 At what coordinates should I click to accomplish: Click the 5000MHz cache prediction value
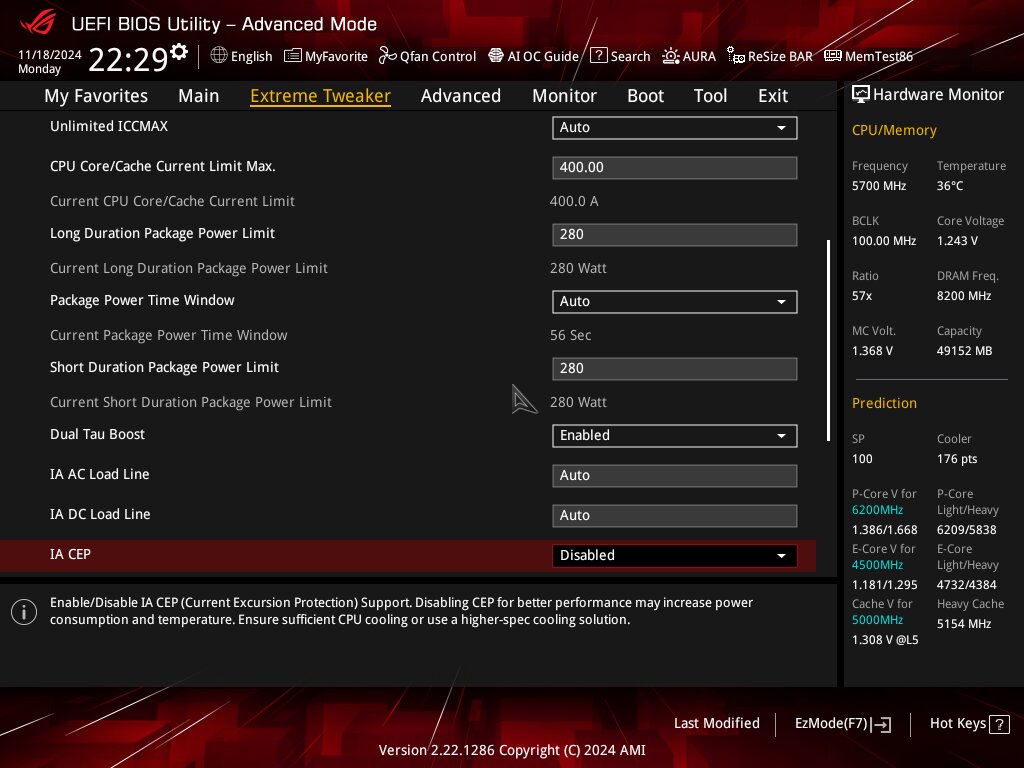[877, 620]
